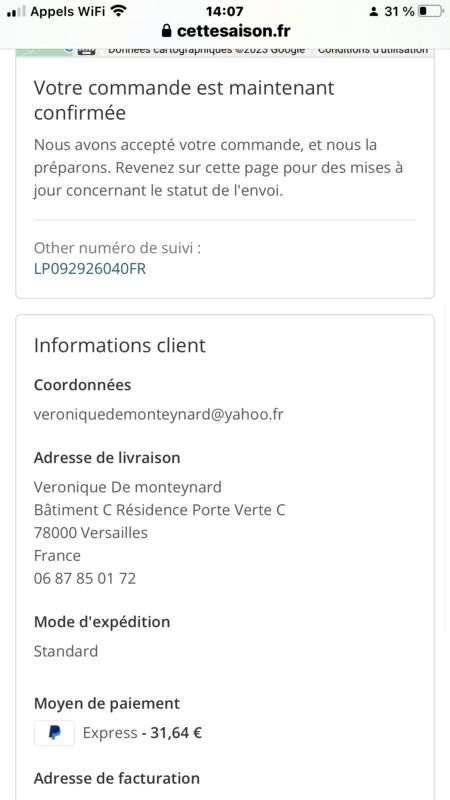Tap the cellular signal bars icon
Viewport: 450px width, 800px height.
coord(16,12)
